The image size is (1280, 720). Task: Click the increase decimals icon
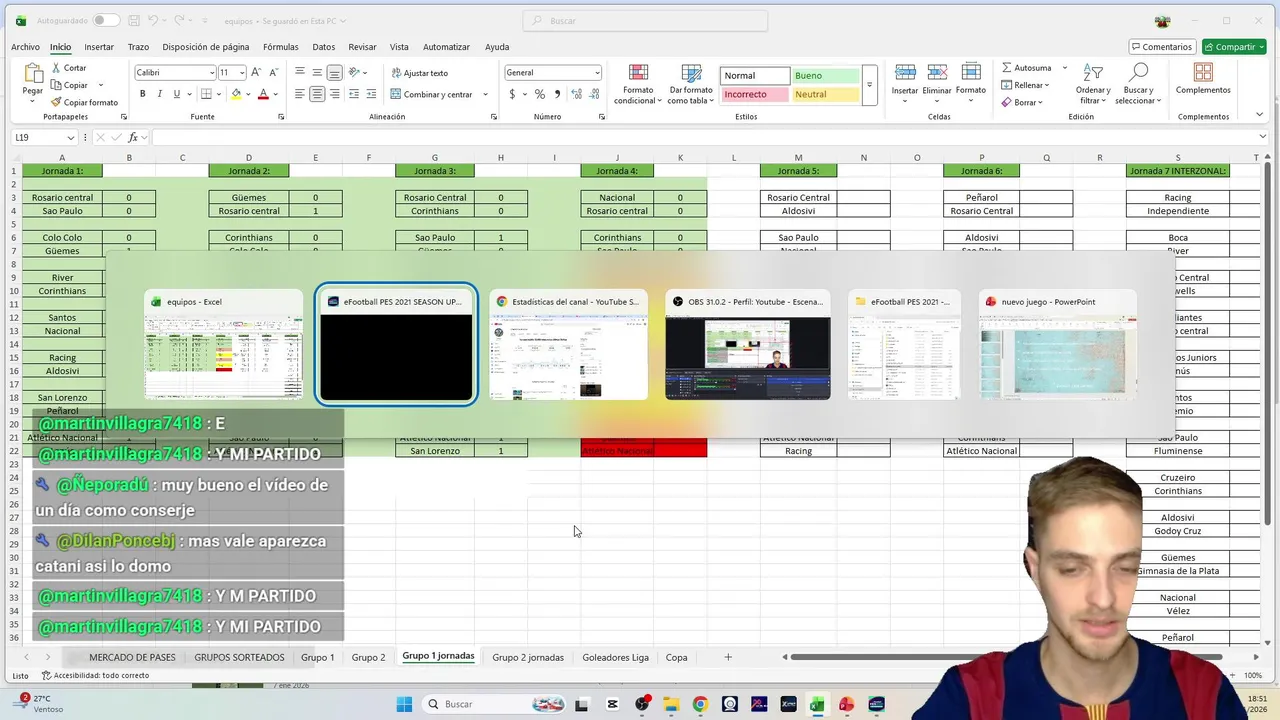point(576,94)
